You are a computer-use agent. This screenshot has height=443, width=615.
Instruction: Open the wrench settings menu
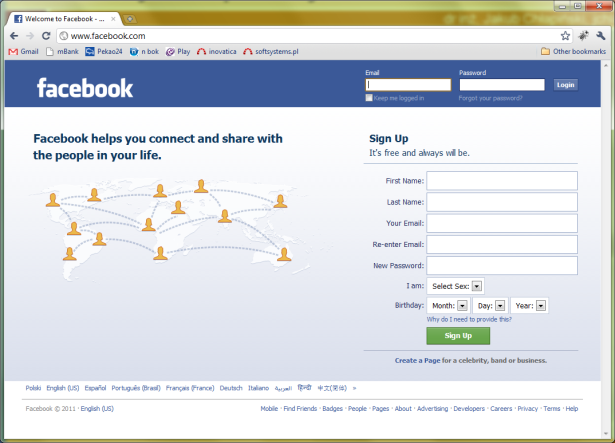(x=600, y=36)
